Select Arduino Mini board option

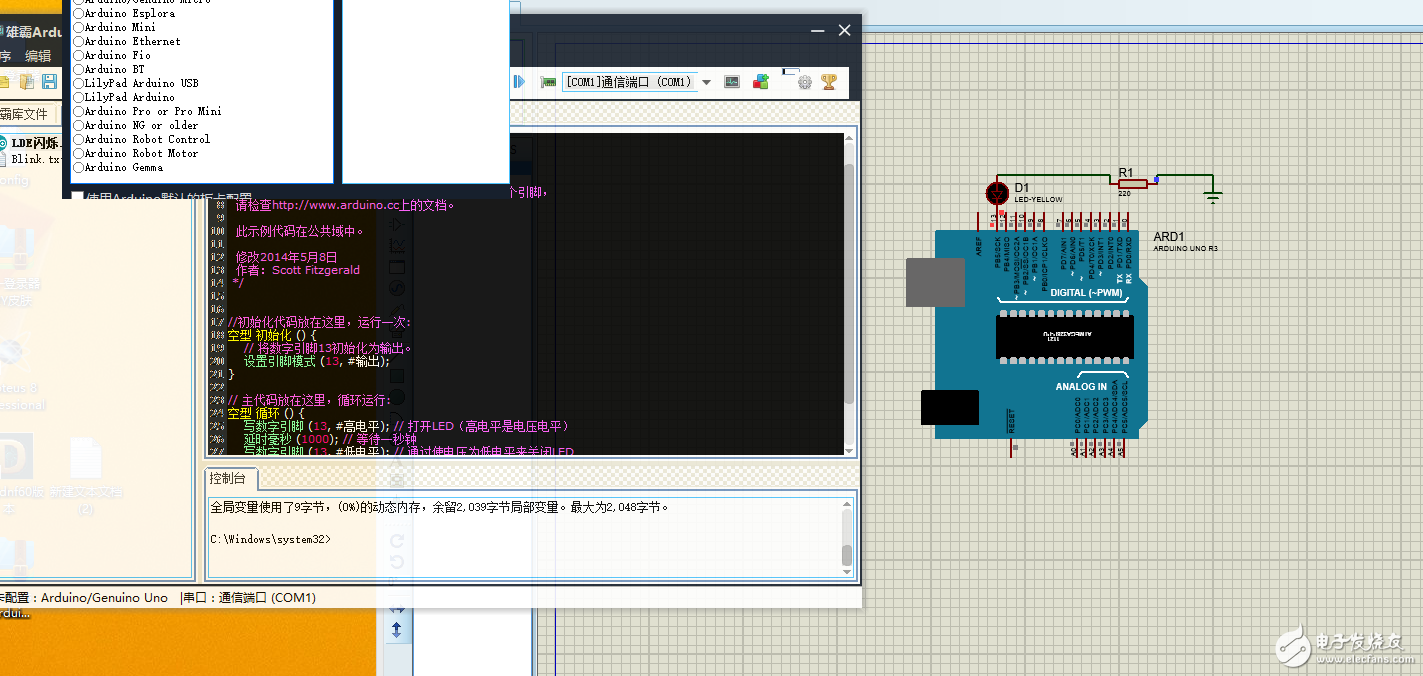point(114,28)
